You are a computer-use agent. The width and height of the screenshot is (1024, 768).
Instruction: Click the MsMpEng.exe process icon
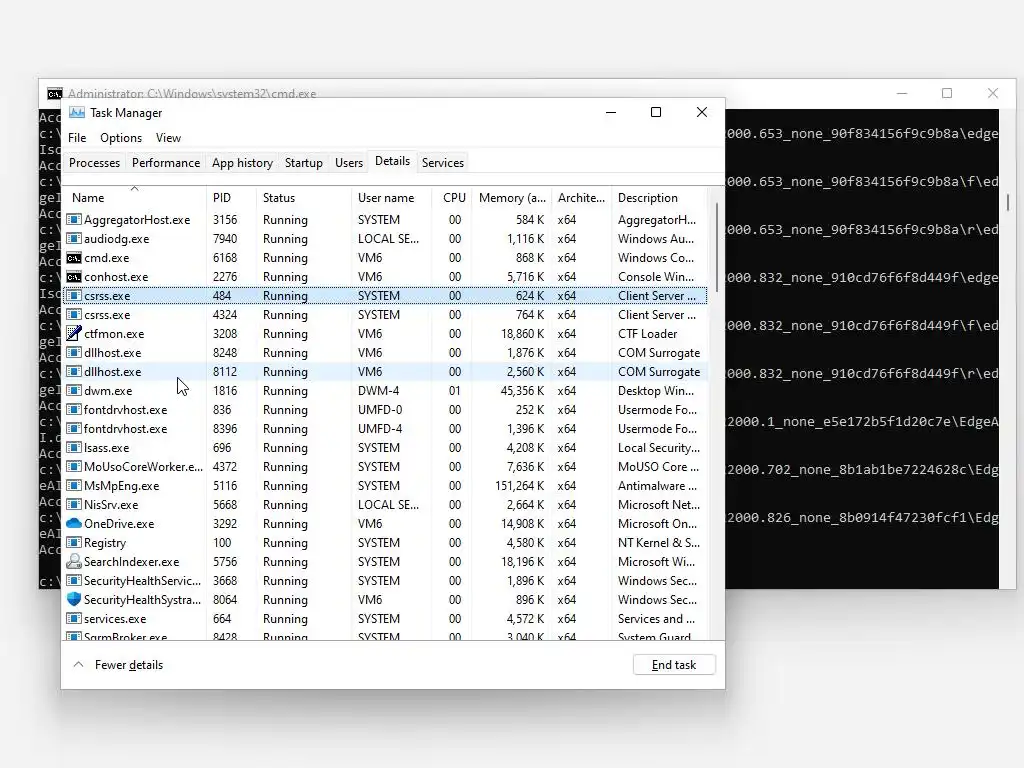(74, 485)
